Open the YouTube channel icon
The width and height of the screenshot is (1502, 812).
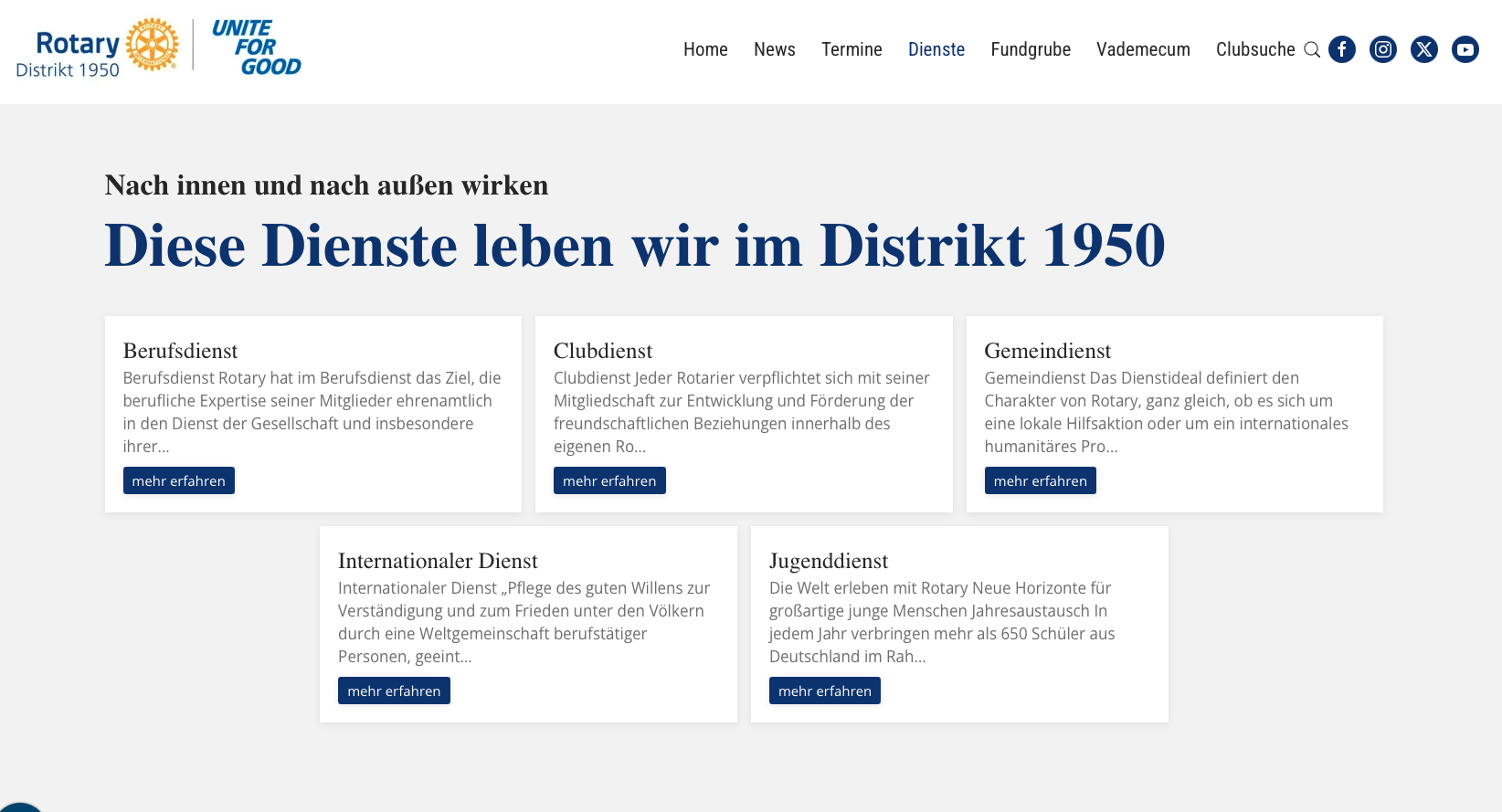click(x=1465, y=49)
